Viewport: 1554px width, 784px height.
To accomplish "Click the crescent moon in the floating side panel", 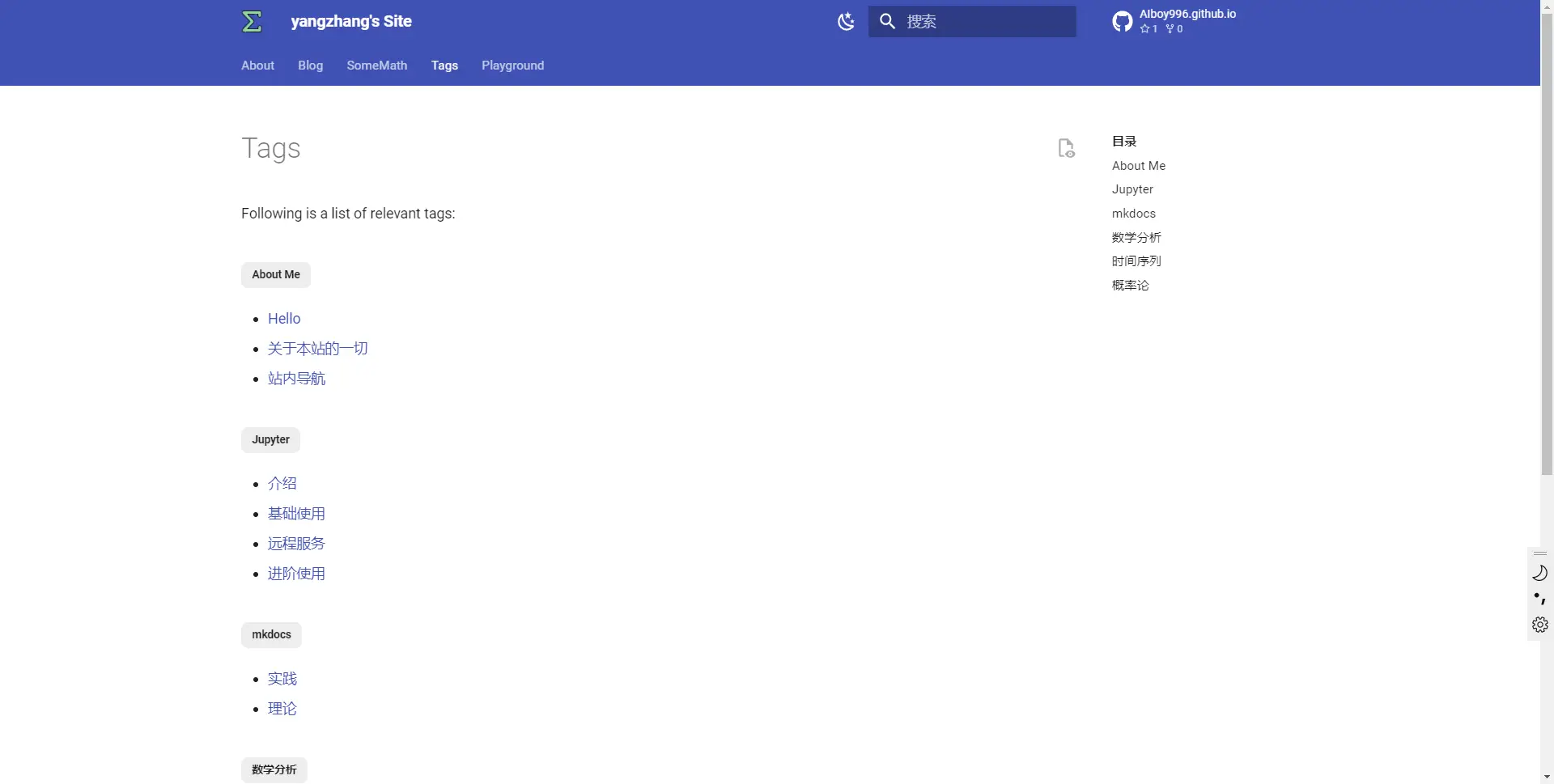I will (1539, 573).
